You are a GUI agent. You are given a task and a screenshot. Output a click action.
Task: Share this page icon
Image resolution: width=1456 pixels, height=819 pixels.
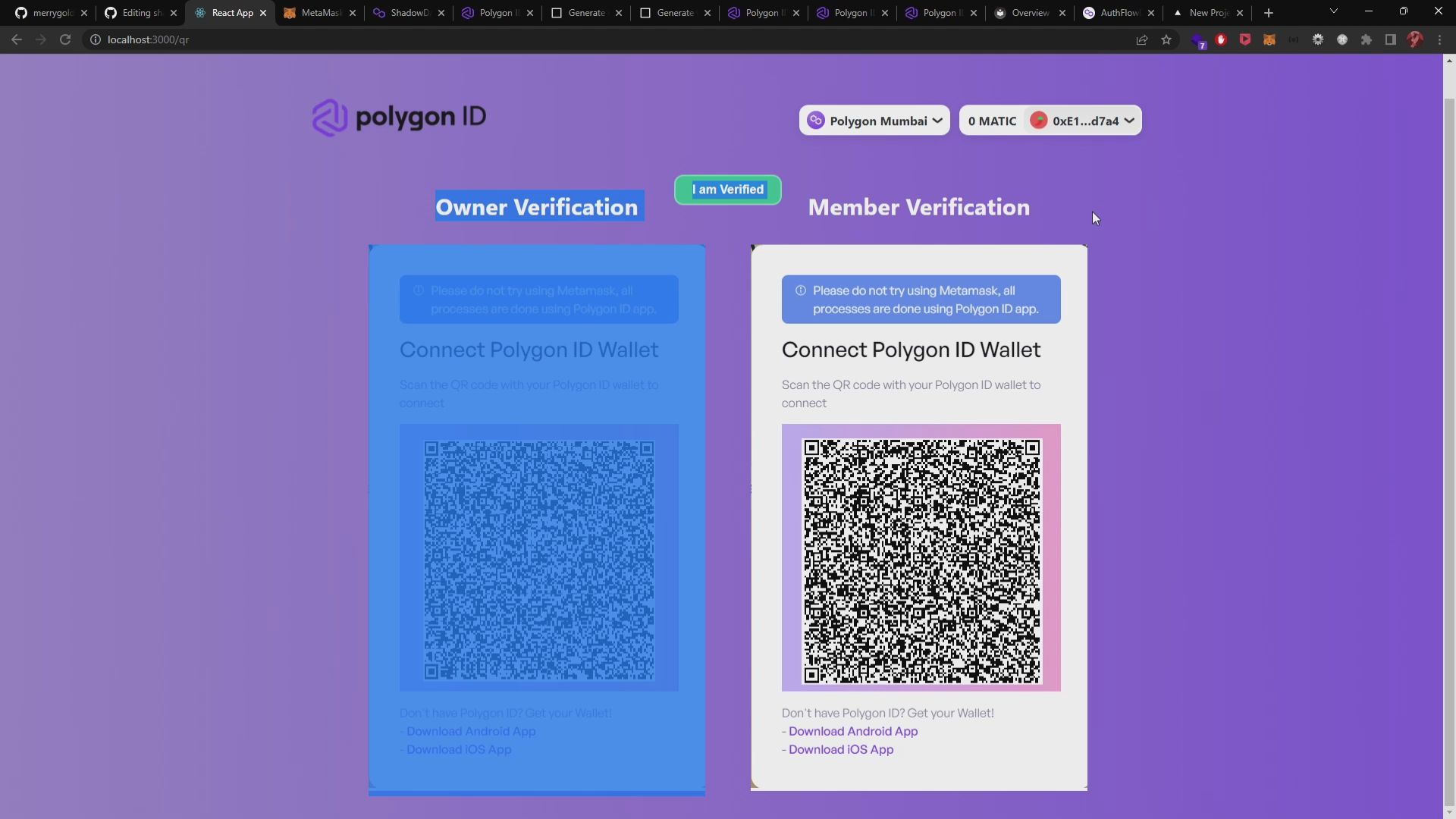1142,39
